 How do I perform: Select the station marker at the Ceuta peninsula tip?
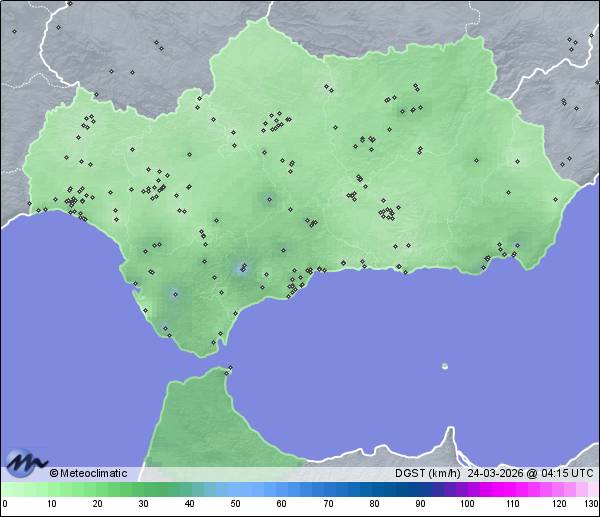231,369
